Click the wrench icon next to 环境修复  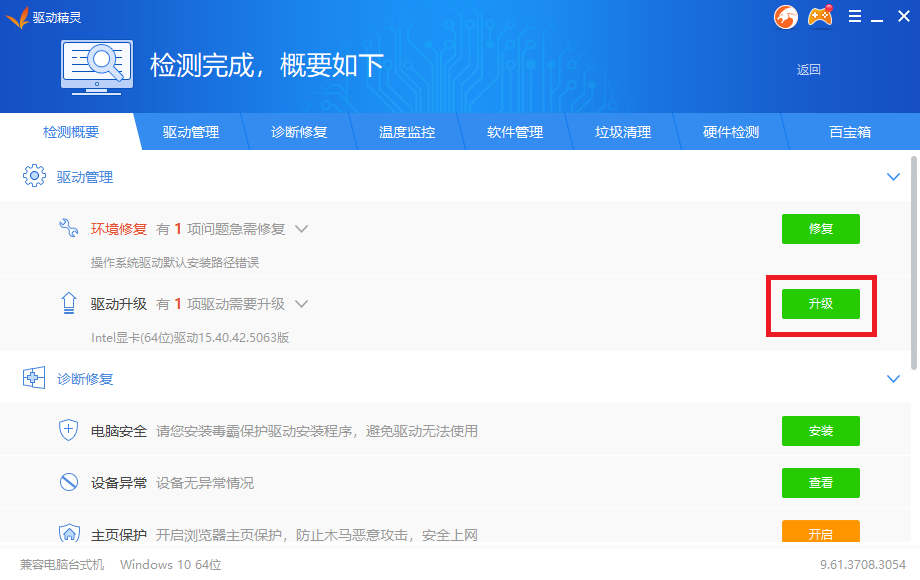(68, 228)
